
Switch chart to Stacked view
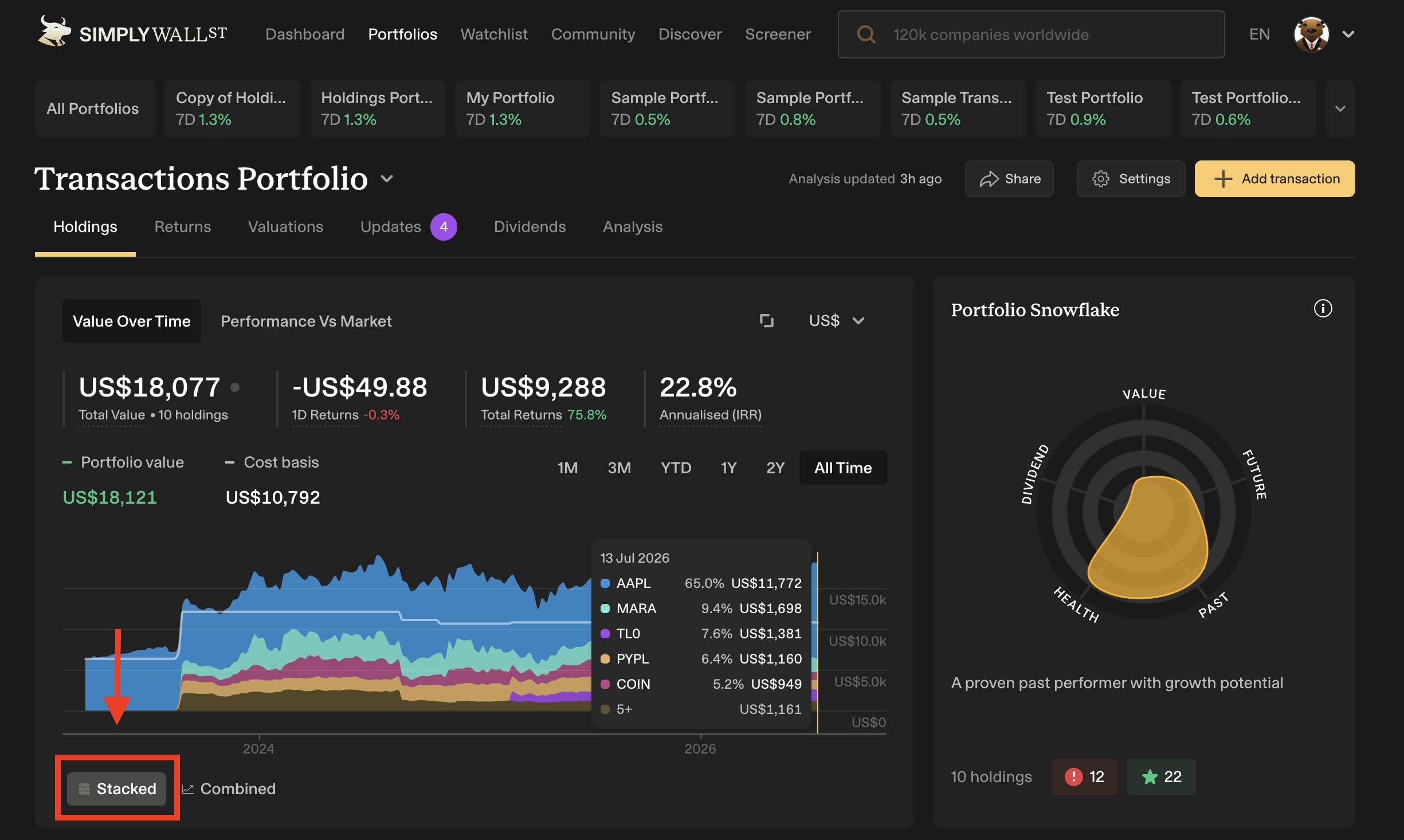[117, 789]
